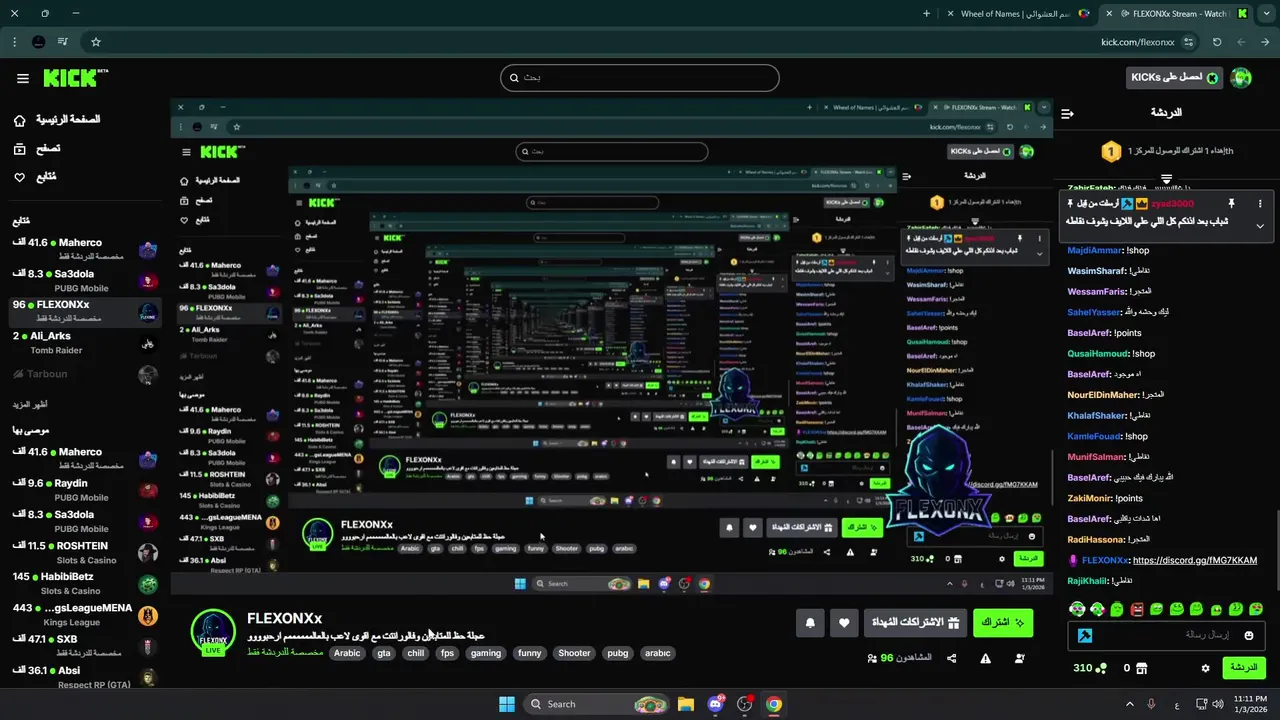Toggle stream notifications bell button
Viewport: 1280px width, 720px height.
(x=810, y=623)
